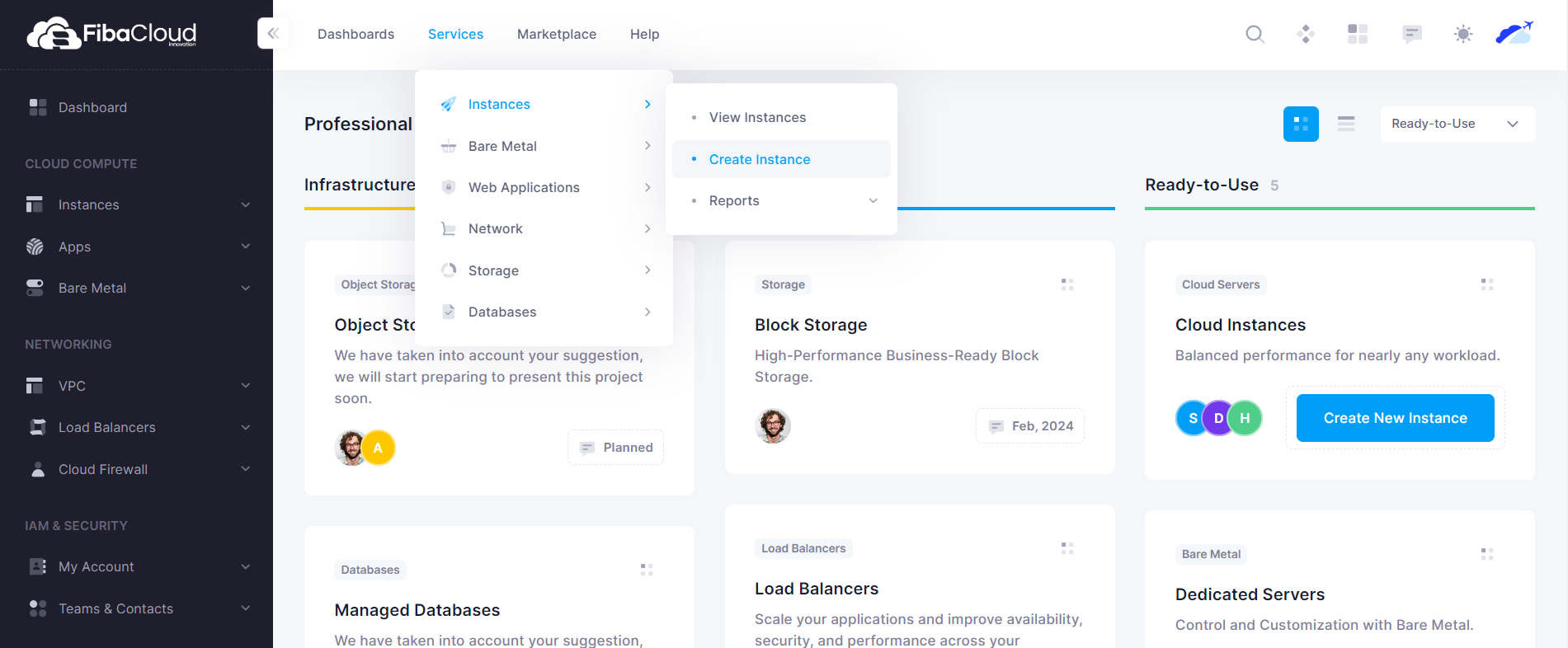This screenshot has height=648, width=1568.
Task: Select Web Applications in the Services menu
Action: (544, 187)
